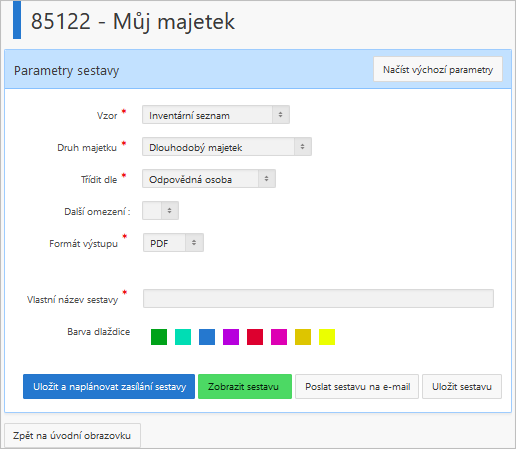Click Uložit a naplánovat zasílání sestavy
The image size is (516, 449).
(x=109, y=387)
